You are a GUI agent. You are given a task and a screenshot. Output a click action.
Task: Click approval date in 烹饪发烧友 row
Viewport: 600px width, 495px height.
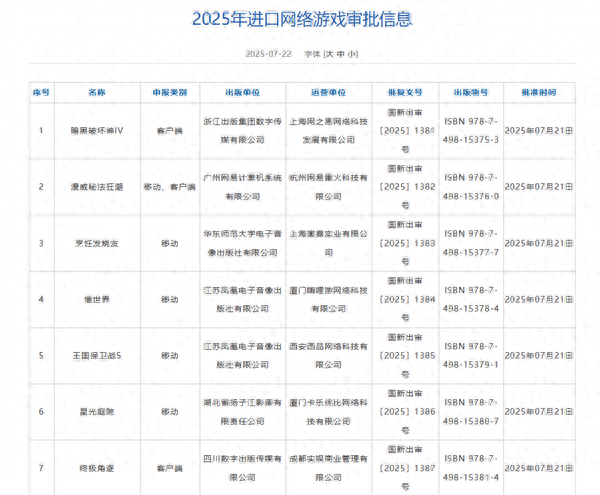point(539,243)
